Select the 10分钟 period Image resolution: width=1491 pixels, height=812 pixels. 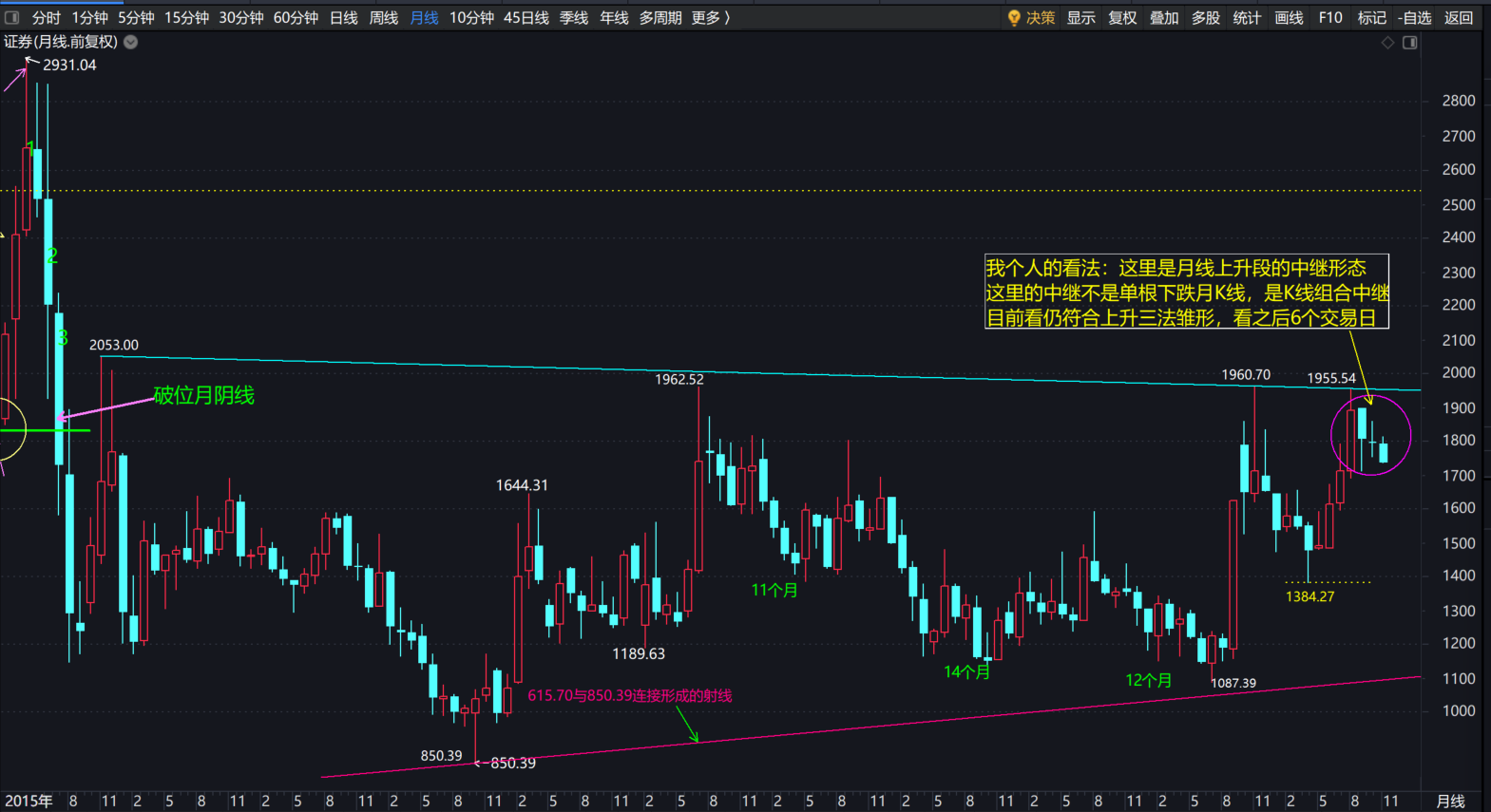coord(471,17)
